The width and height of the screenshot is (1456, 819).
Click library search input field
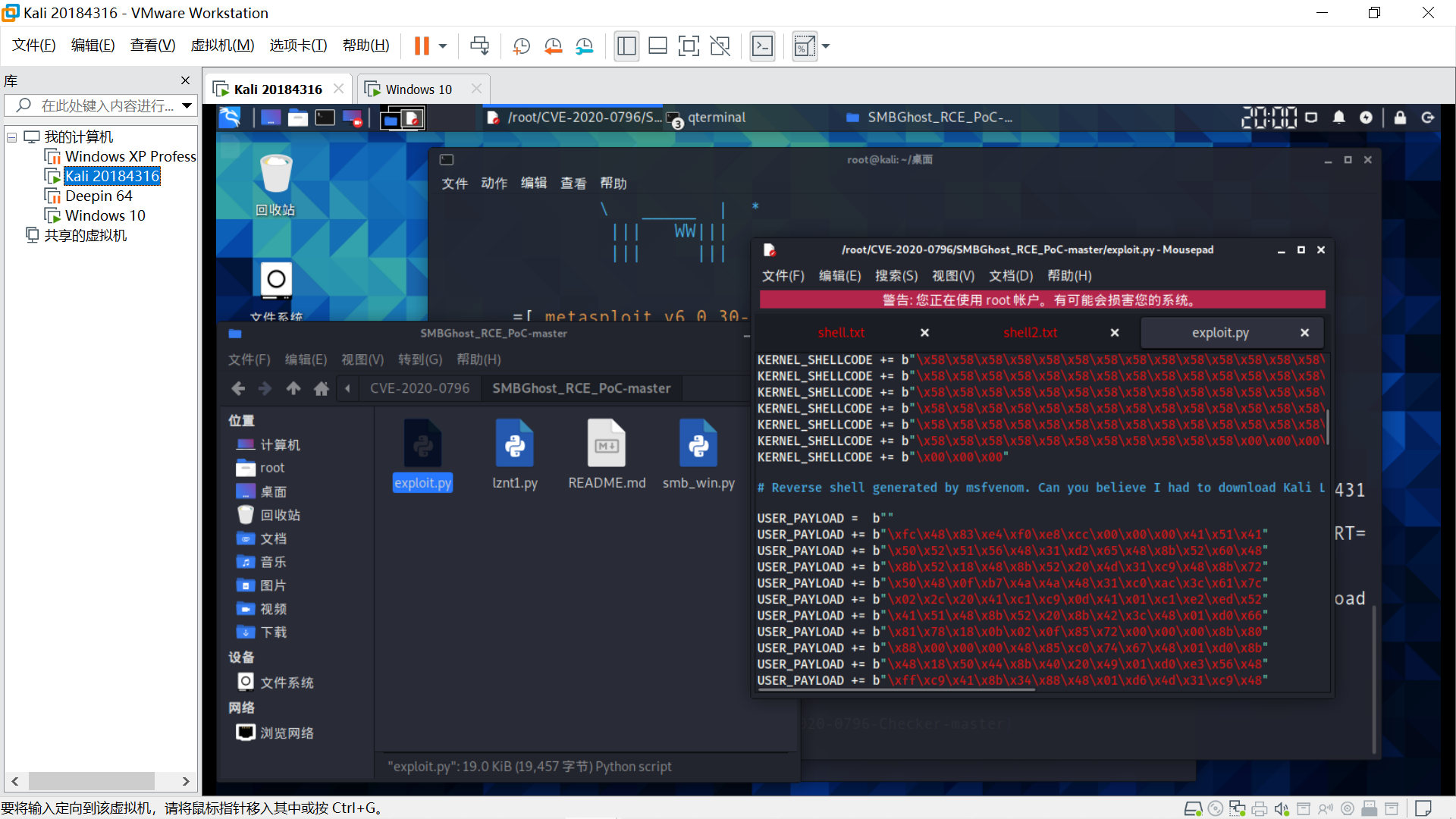(106, 105)
